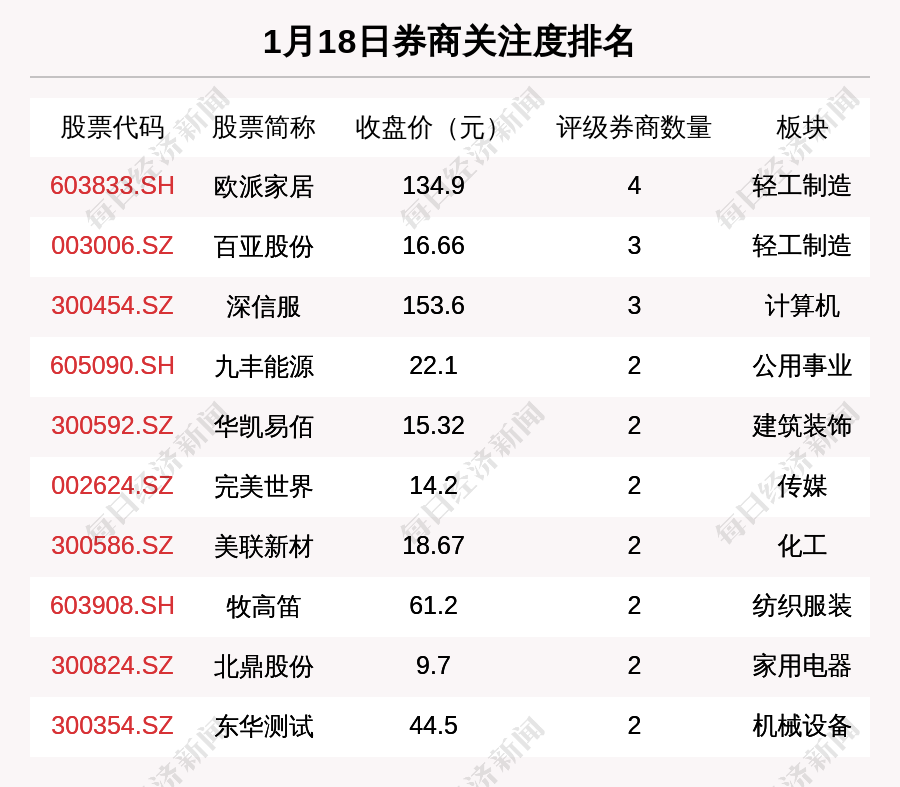The height and width of the screenshot is (787, 900).
Task: Click sector 传媒
Action: tap(802, 486)
